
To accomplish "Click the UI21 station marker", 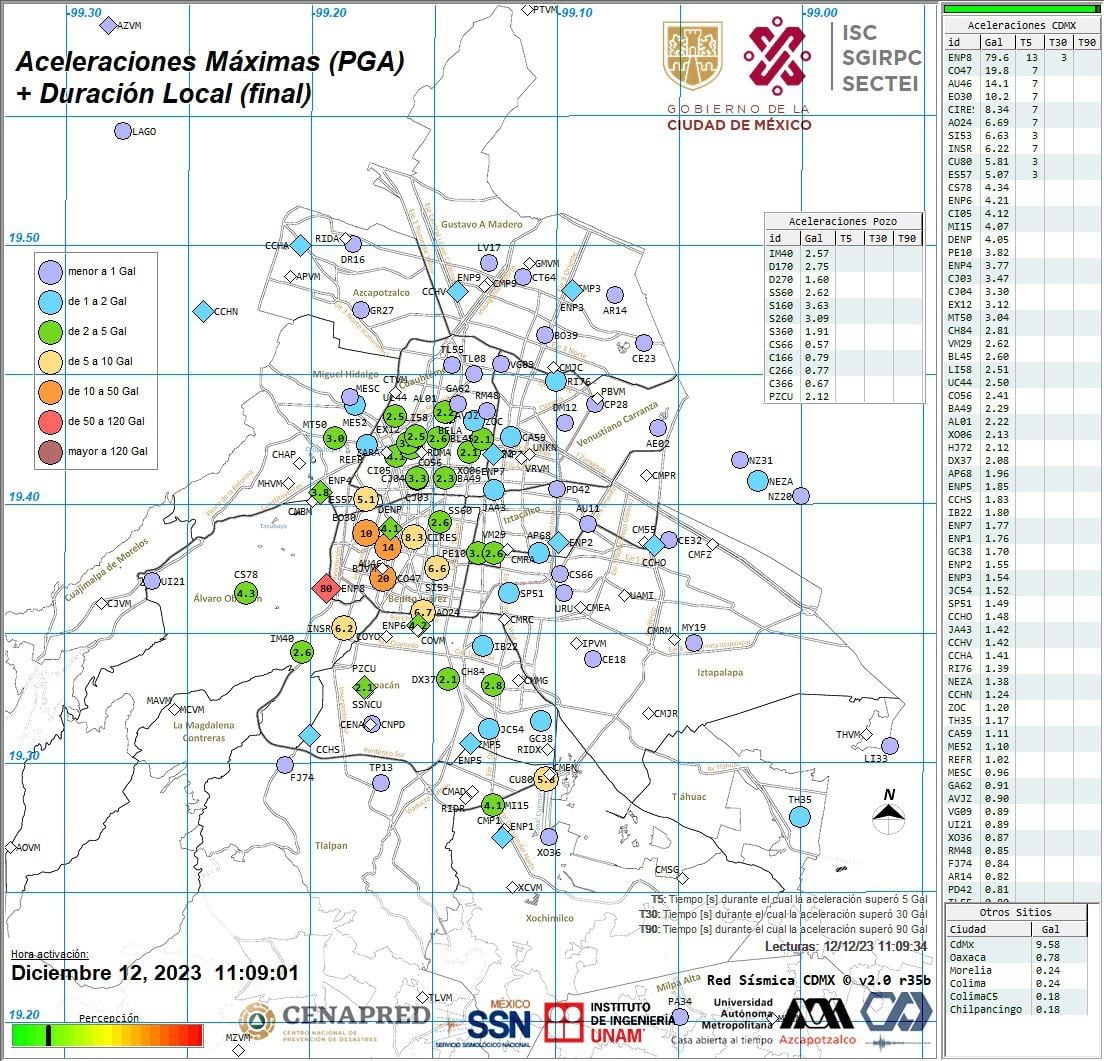I will point(151,581).
